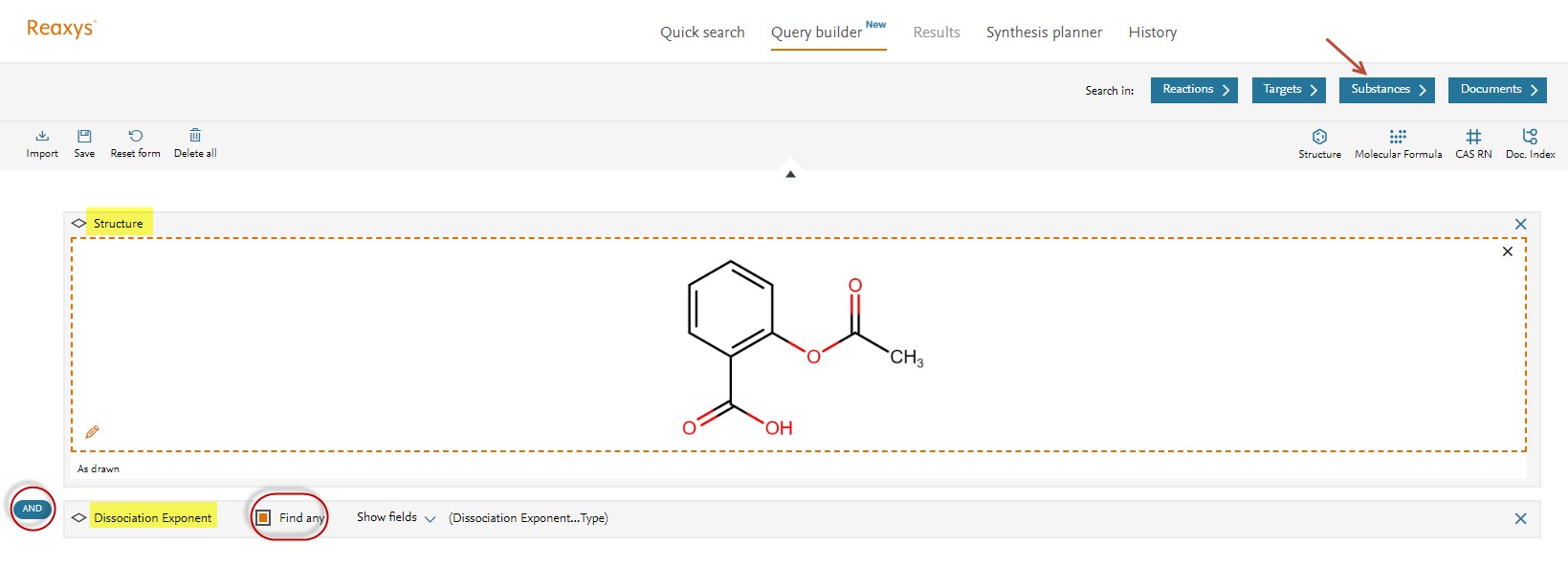Open the Doc. Index field
The height and width of the screenshot is (566, 1568).
[x=1530, y=137]
